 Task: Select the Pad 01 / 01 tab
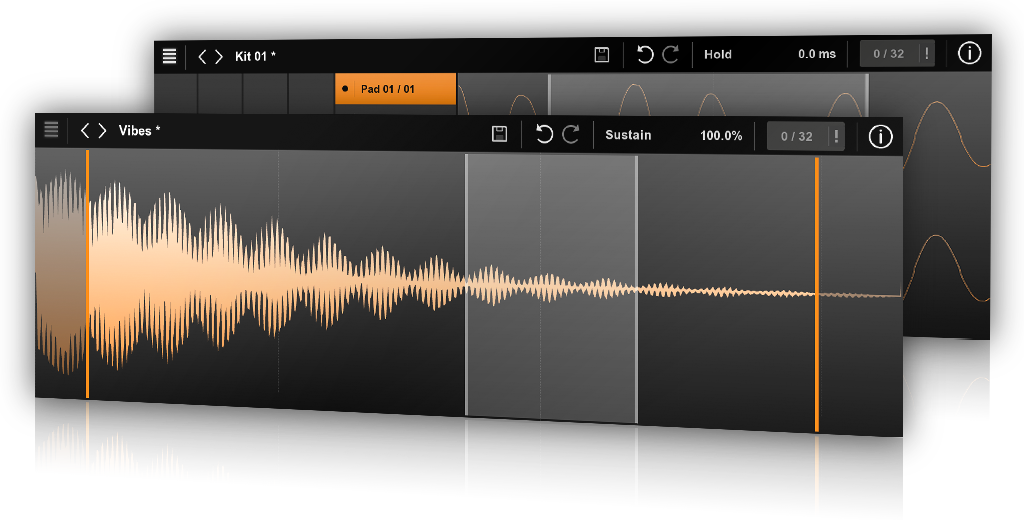[395, 89]
